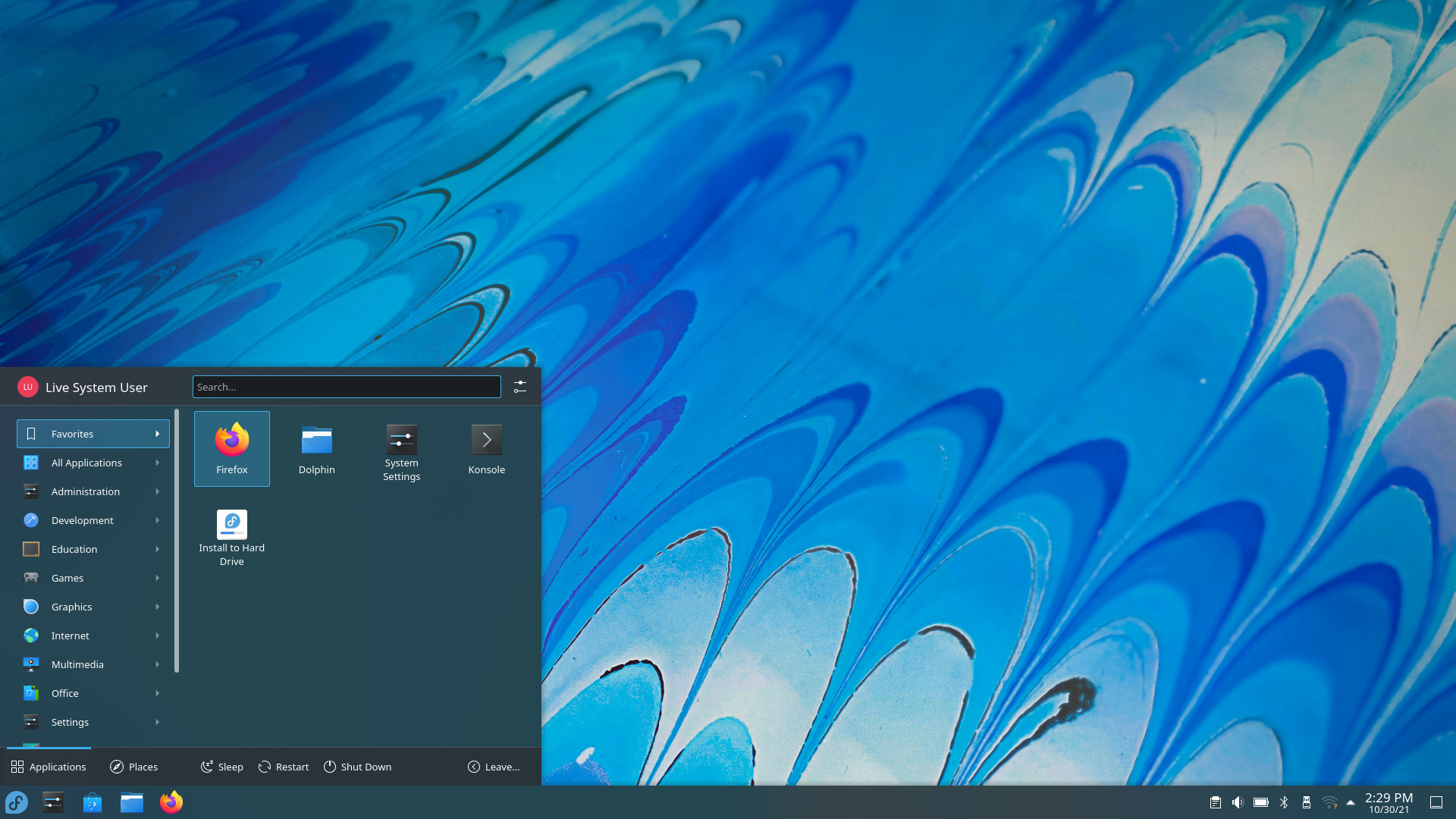Open the Wi-Fi network icon in the tray
This screenshot has width=1456, height=819.
1328,802
